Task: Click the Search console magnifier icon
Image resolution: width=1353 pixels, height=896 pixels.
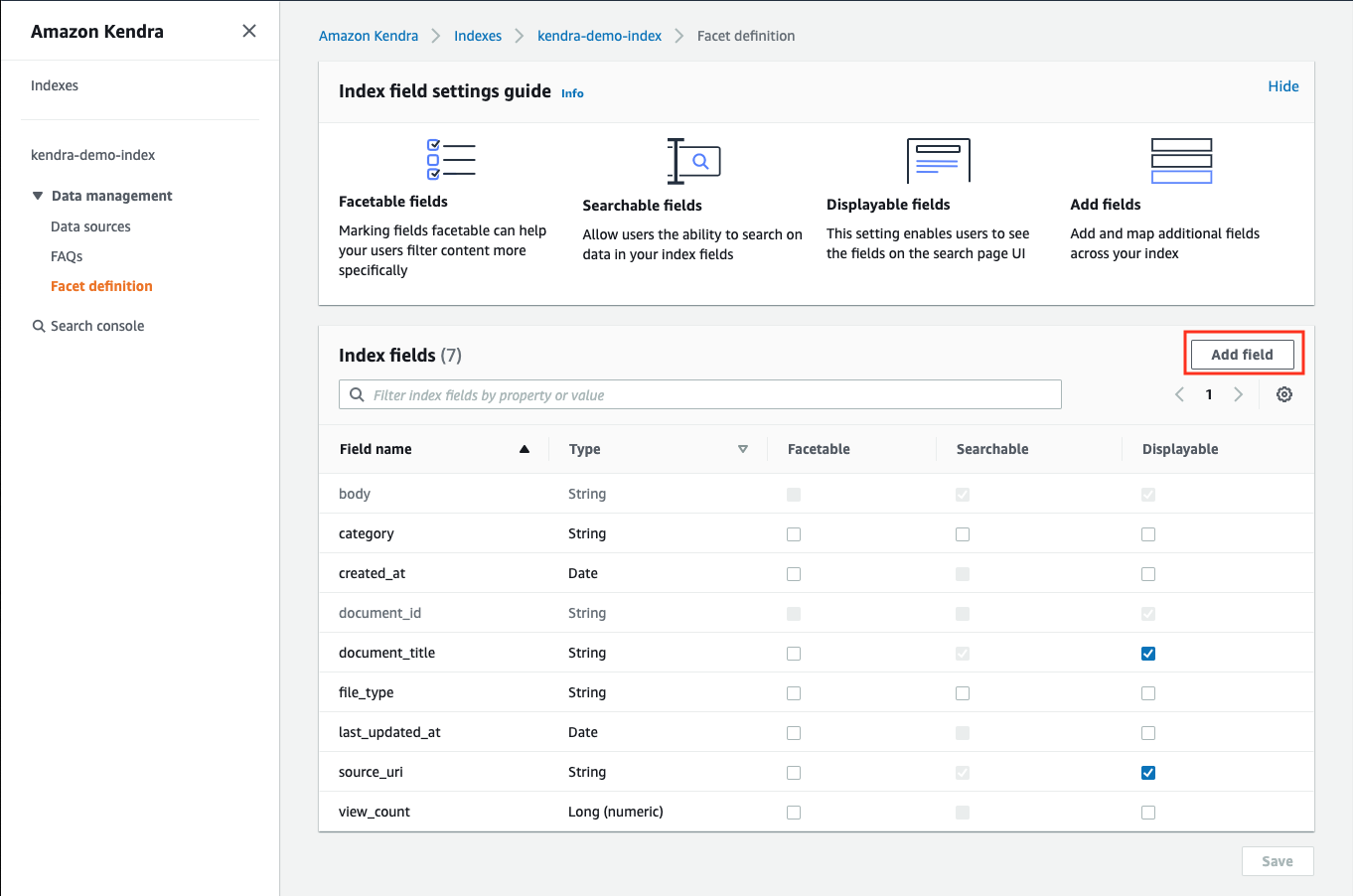Action: (x=39, y=326)
